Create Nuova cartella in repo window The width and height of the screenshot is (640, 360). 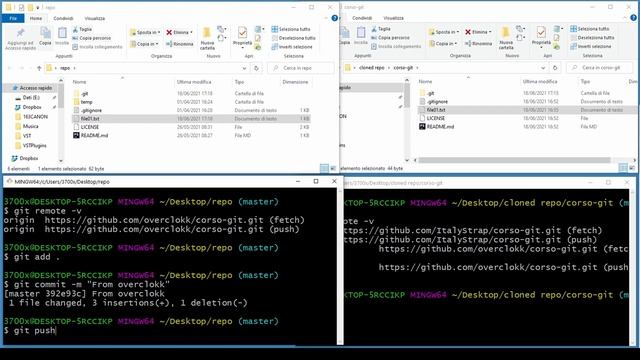[x=207, y=39]
